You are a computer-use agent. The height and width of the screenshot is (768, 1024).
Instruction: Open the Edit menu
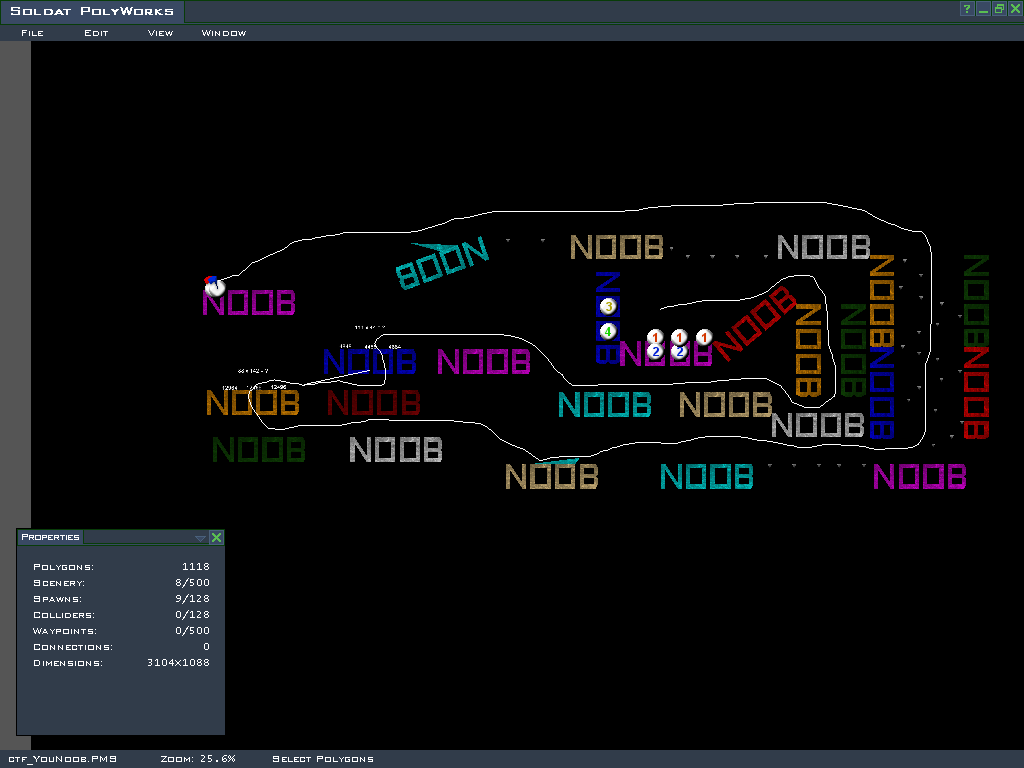(x=96, y=33)
